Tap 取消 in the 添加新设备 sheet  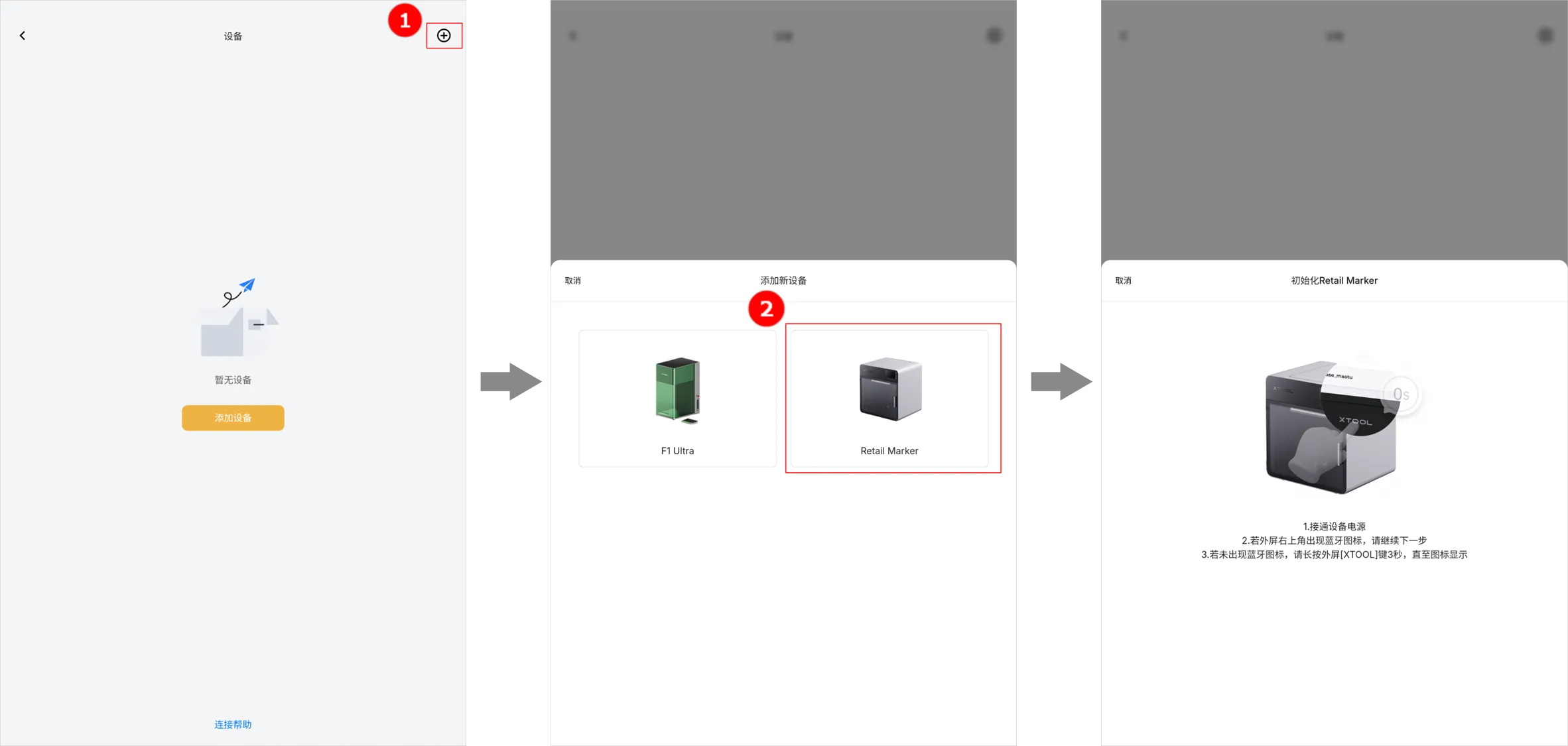[572, 280]
